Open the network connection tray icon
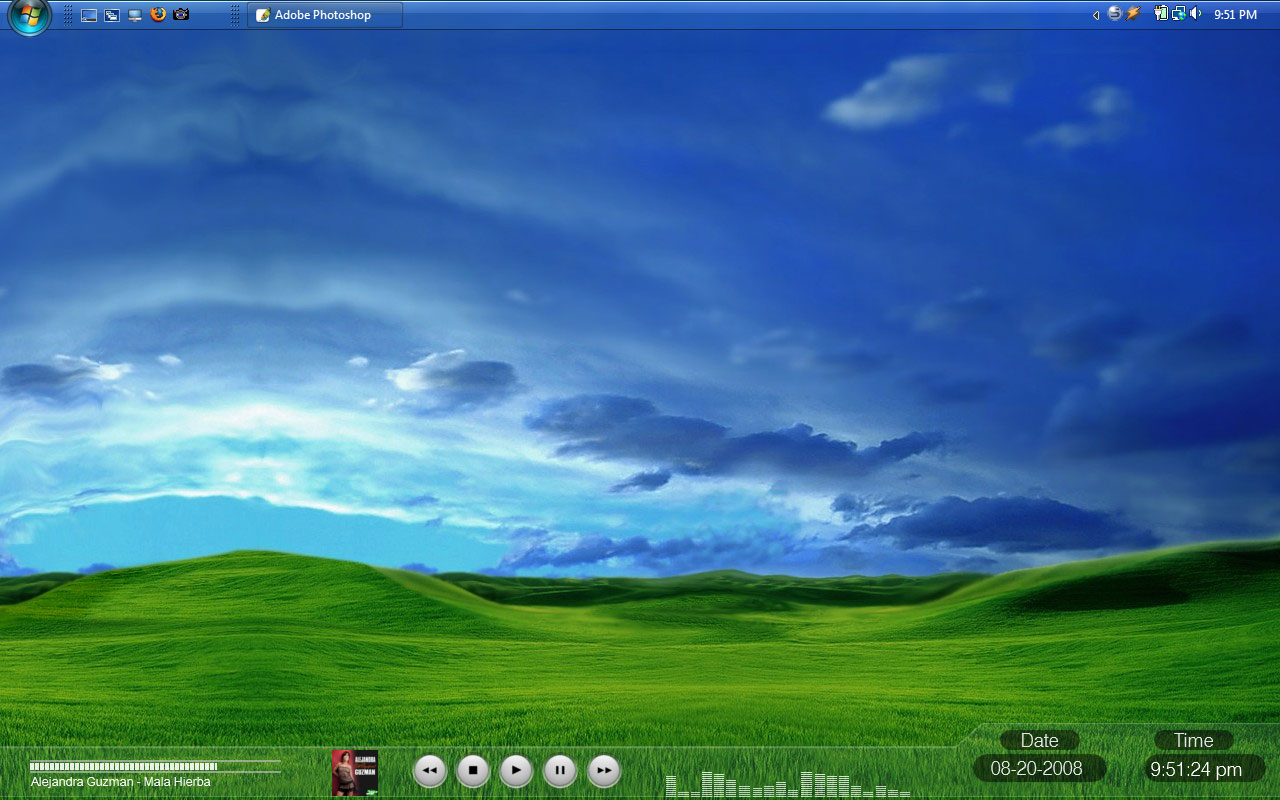The image size is (1280, 800). click(x=1178, y=14)
